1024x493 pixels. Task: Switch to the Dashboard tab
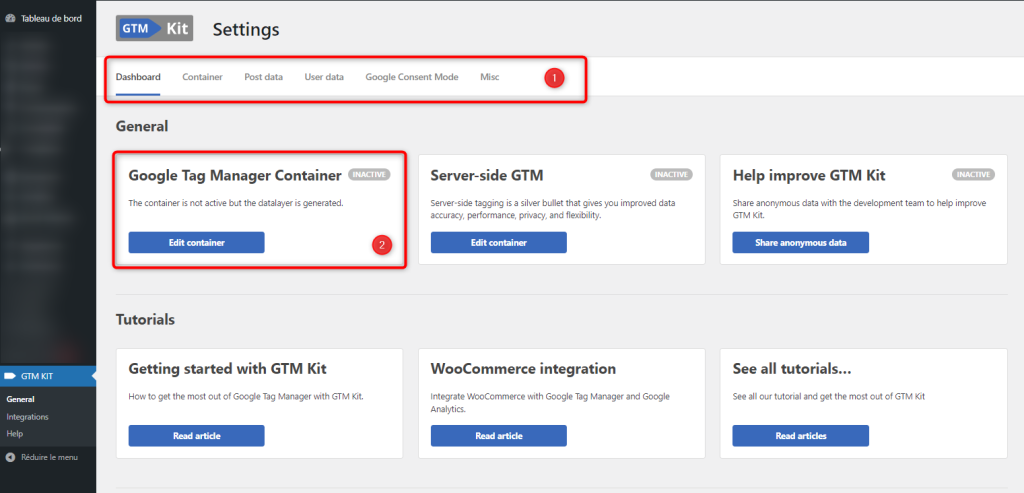pyautogui.click(x=138, y=77)
